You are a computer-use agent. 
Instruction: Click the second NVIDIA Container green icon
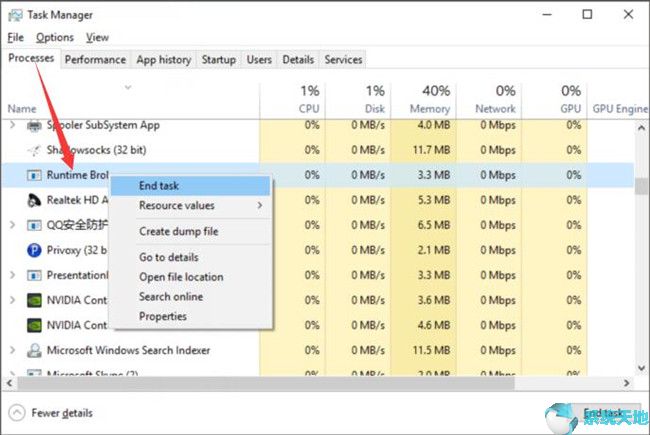click(x=34, y=325)
